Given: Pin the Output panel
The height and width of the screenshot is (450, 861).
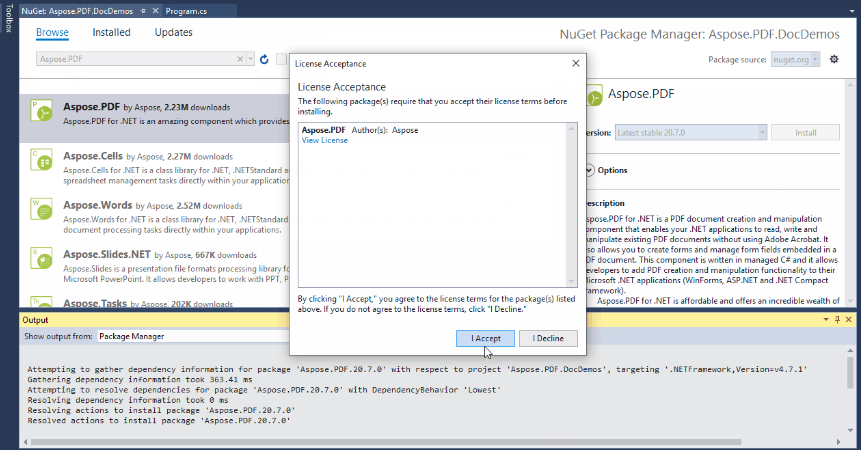Looking at the screenshot, I should 837,320.
